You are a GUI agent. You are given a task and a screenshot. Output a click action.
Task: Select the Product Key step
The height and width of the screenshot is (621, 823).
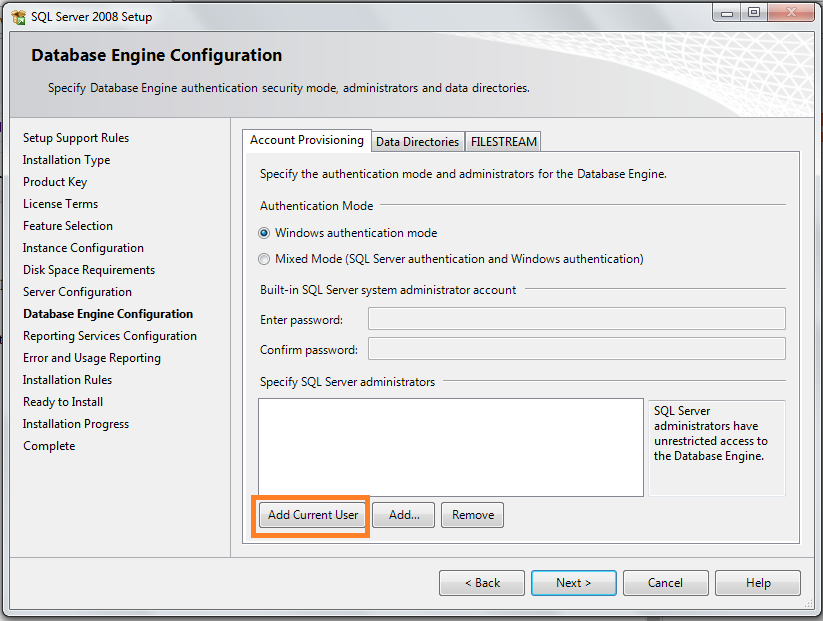point(55,182)
